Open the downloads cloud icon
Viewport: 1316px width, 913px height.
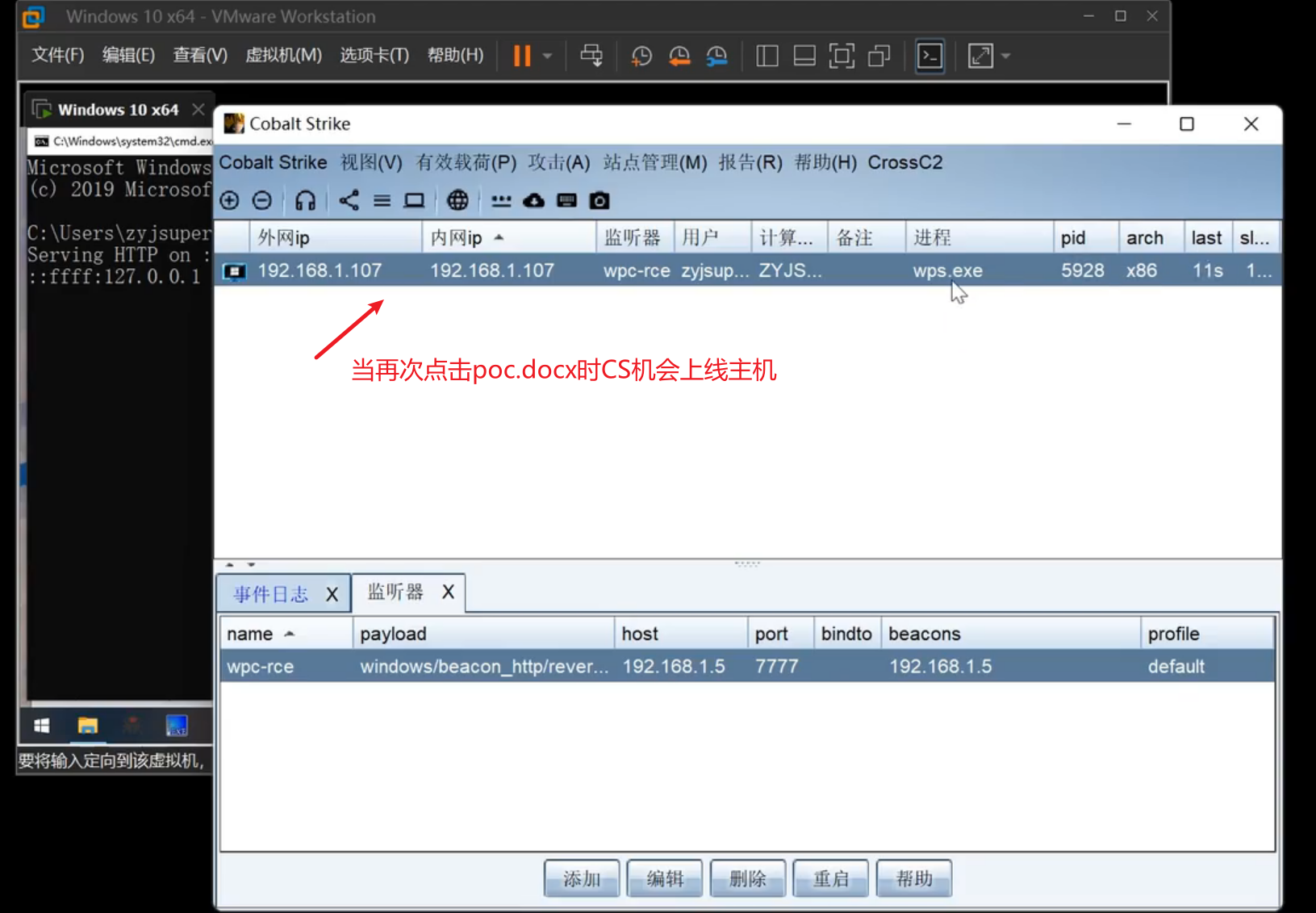[x=533, y=200]
